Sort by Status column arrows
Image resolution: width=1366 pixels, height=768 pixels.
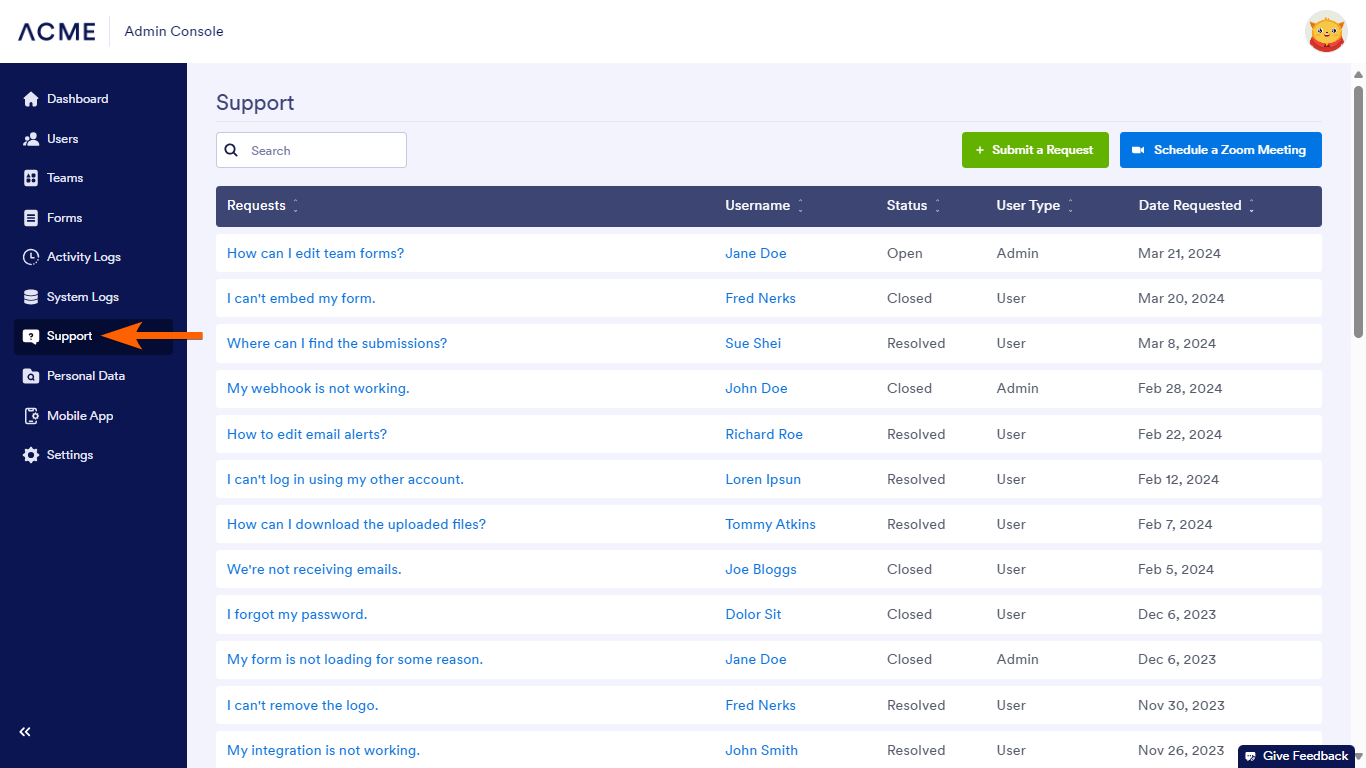(x=937, y=206)
